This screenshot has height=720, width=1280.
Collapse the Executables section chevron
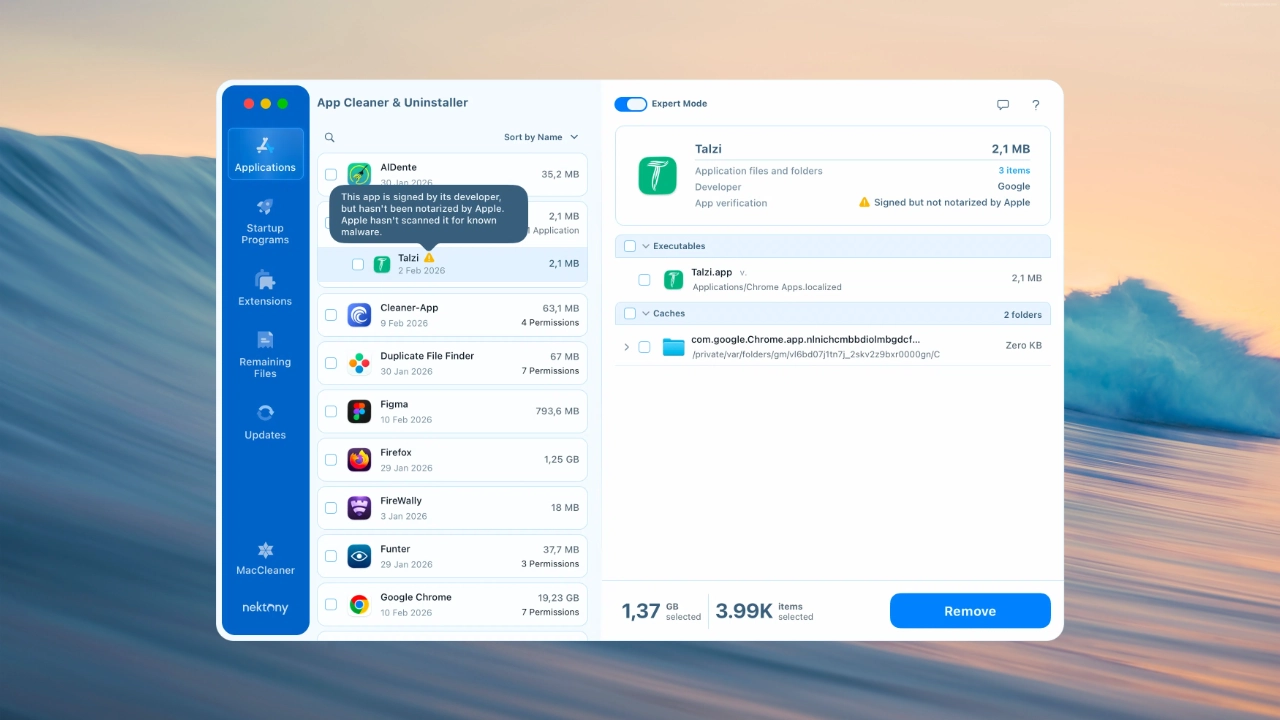pyautogui.click(x=645, y=246)
